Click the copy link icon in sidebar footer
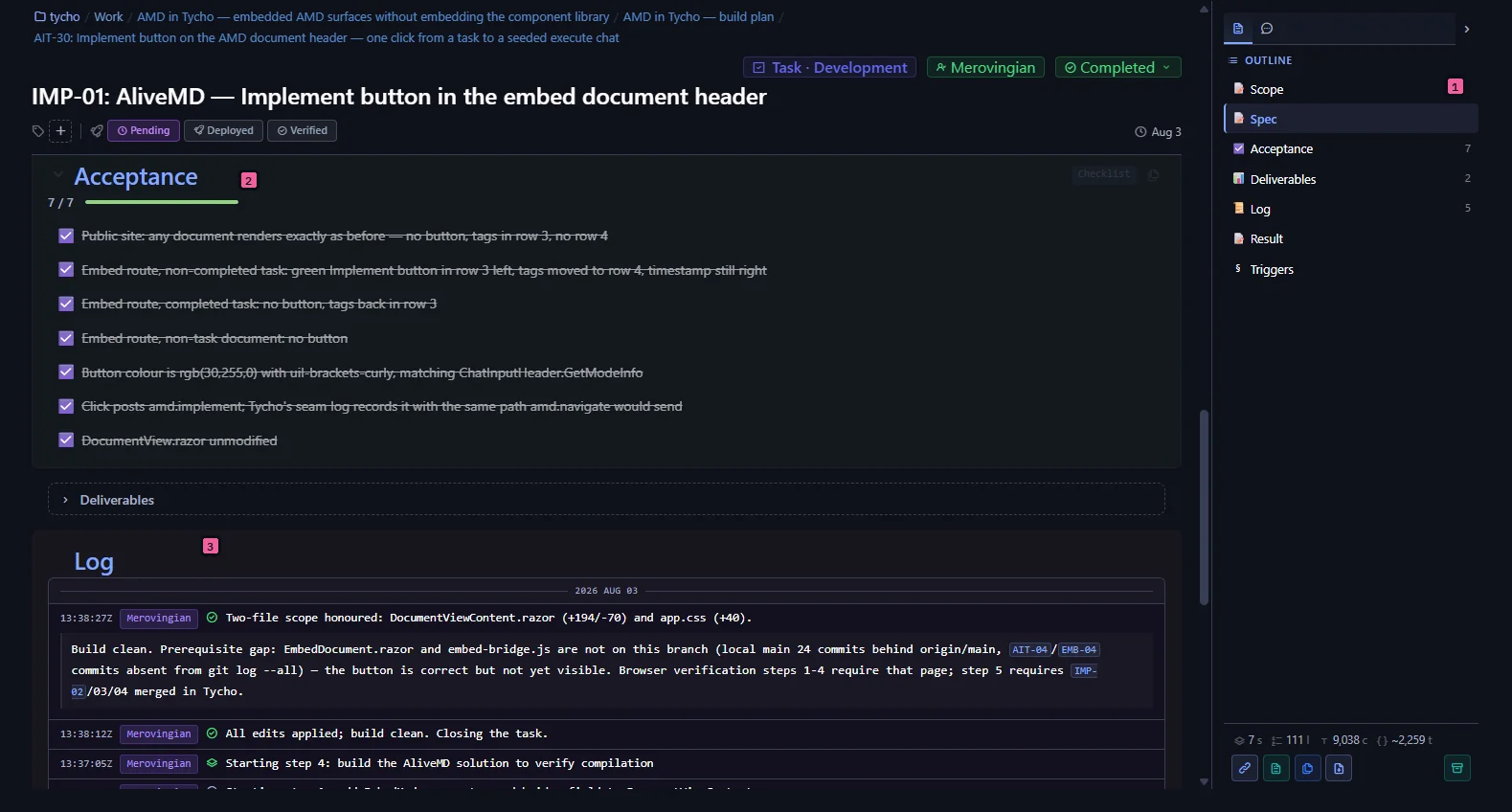Screen dimensions: 1512x812 click(1245, 768)
